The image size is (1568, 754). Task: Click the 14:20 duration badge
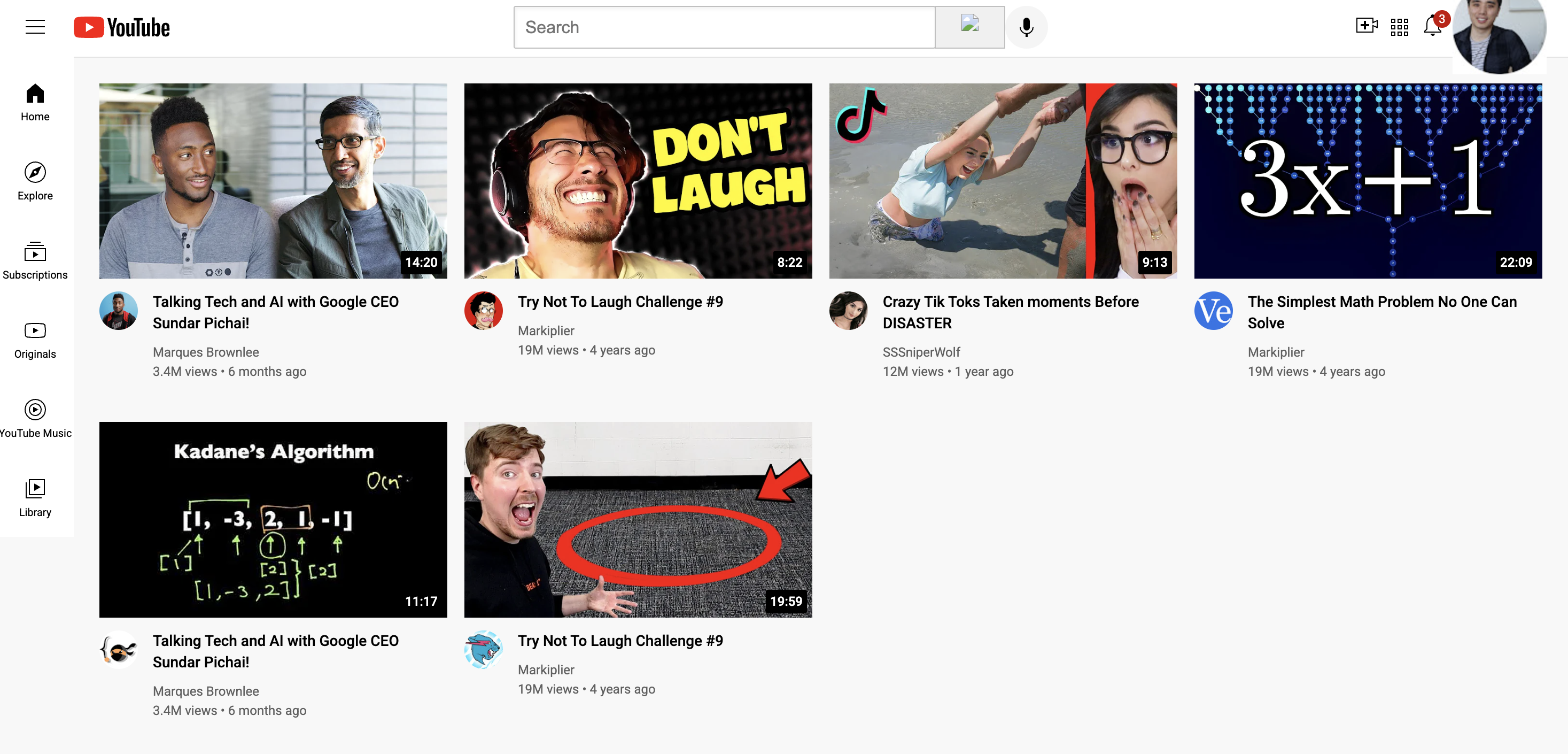point(421,263)
